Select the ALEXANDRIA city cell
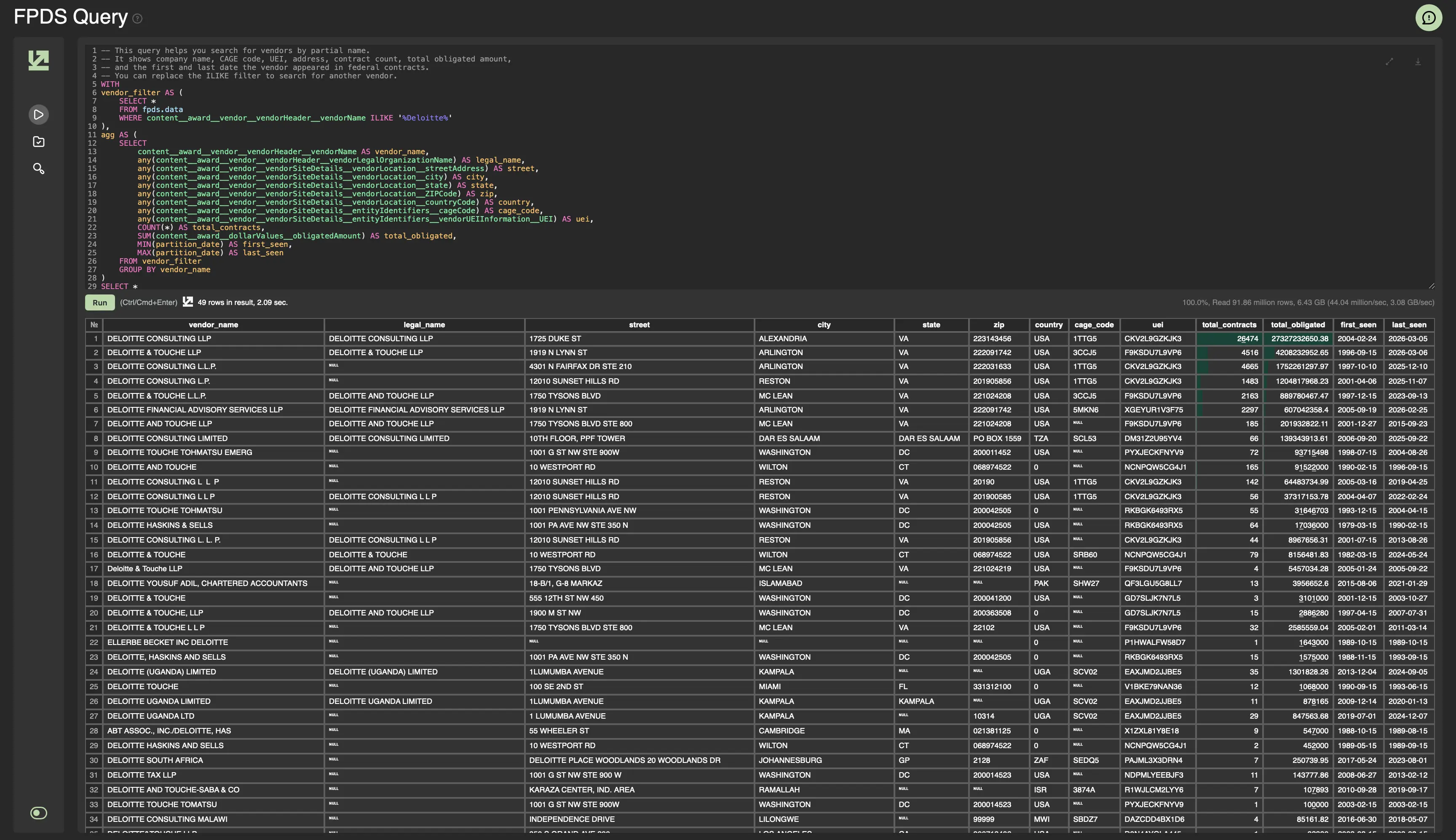Screen dimensions: 1456x840 pyautogui.click(x=824, y=339)
